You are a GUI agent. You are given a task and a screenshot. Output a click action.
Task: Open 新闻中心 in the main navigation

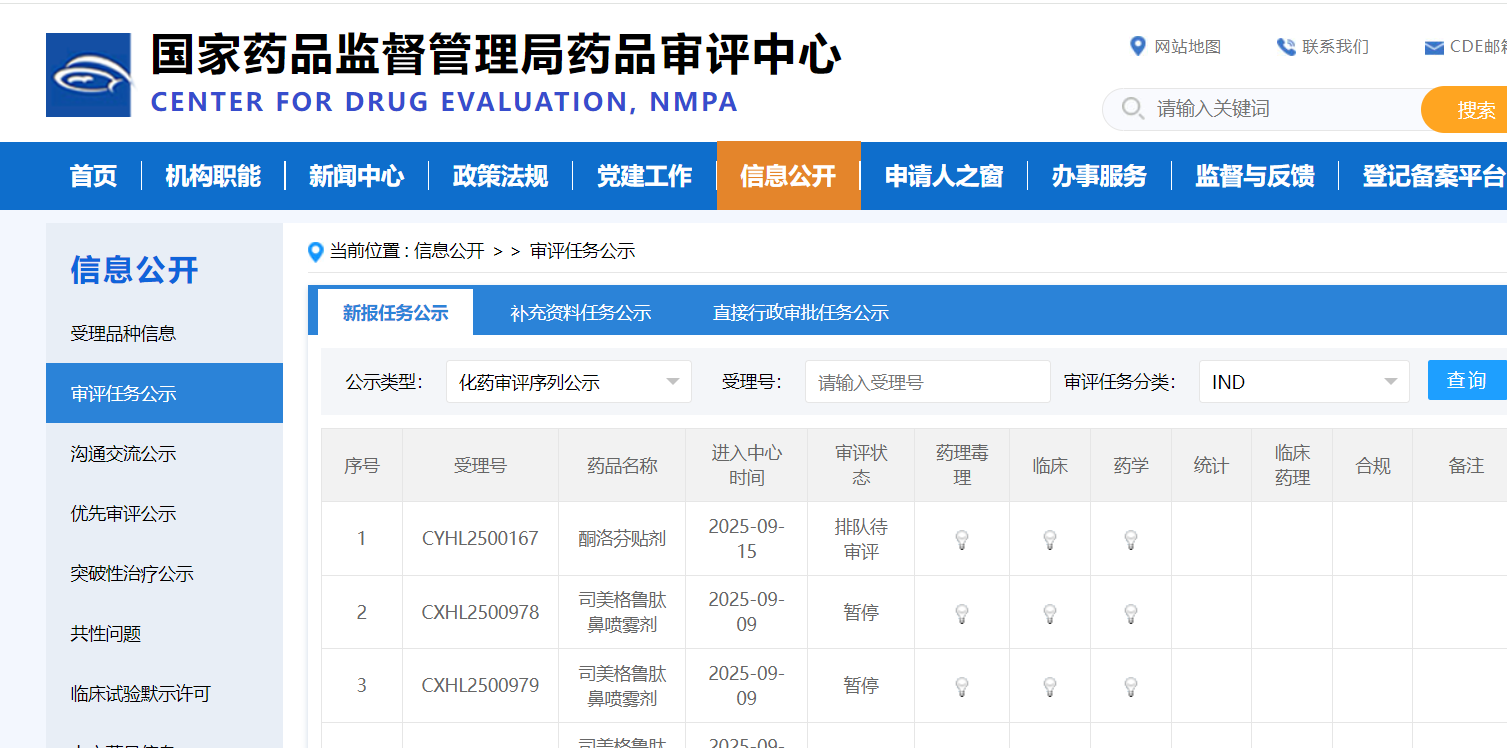point(357,176)
